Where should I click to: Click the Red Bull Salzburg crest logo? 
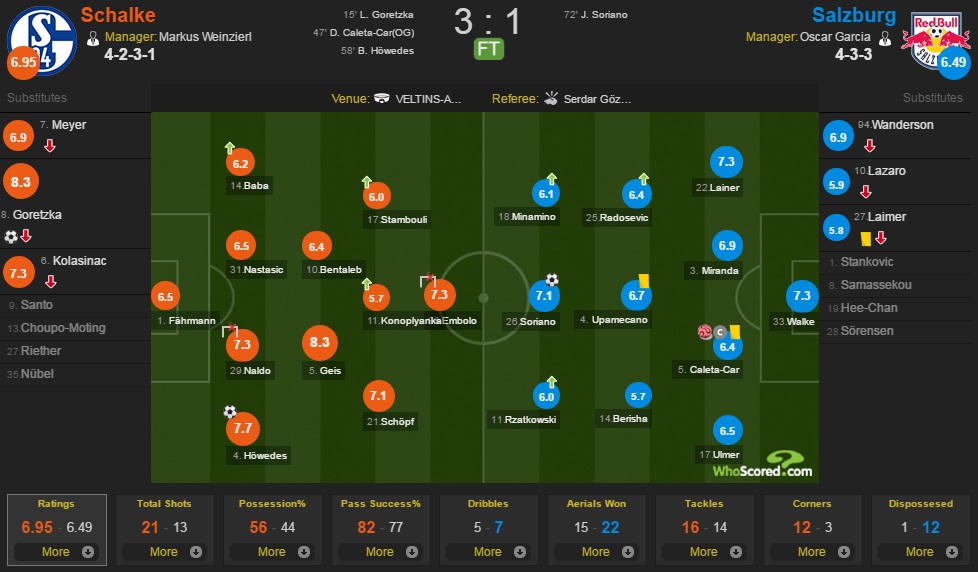936,41
